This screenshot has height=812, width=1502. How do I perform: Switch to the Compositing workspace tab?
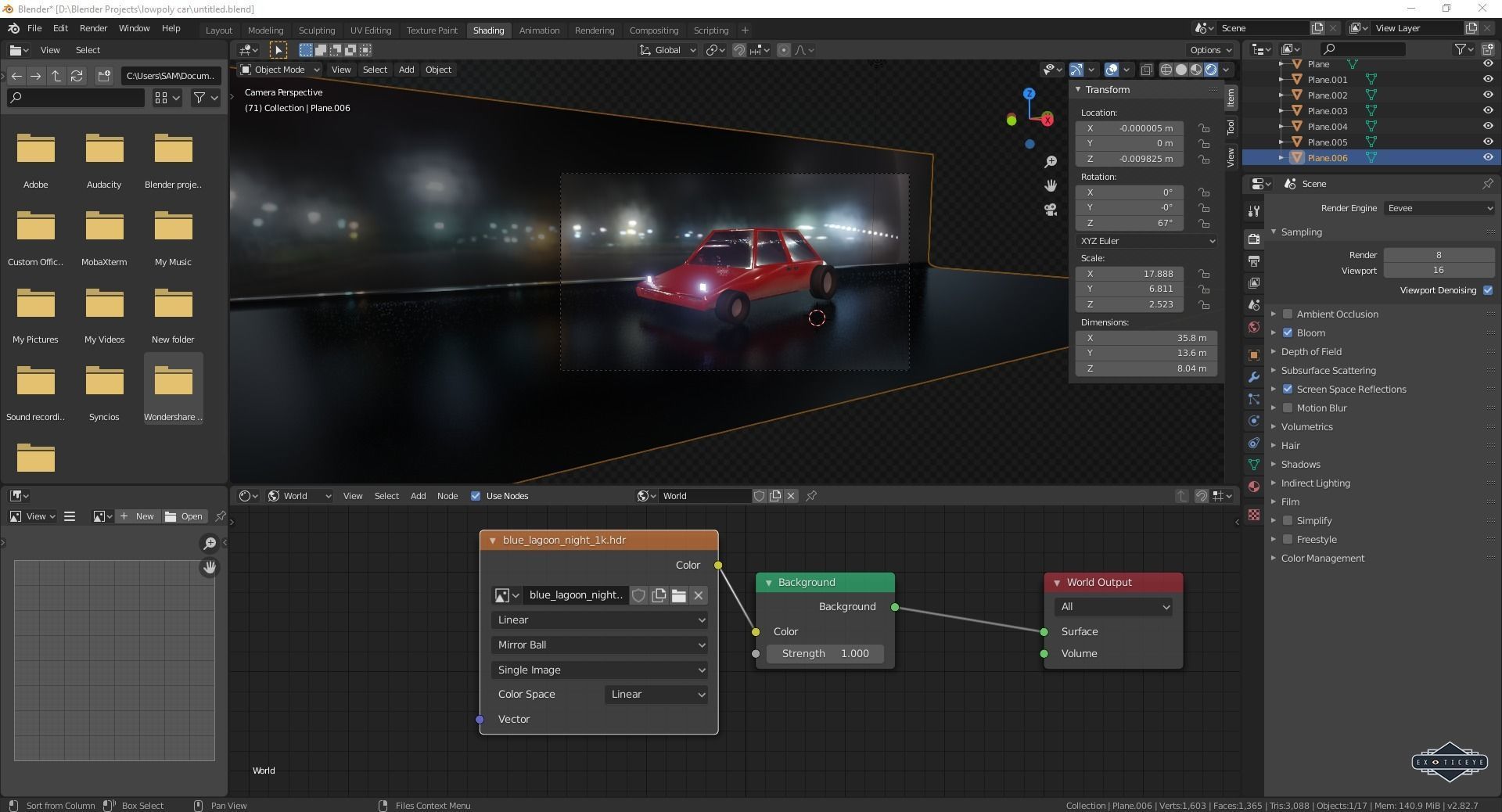(x=653, y=31)
